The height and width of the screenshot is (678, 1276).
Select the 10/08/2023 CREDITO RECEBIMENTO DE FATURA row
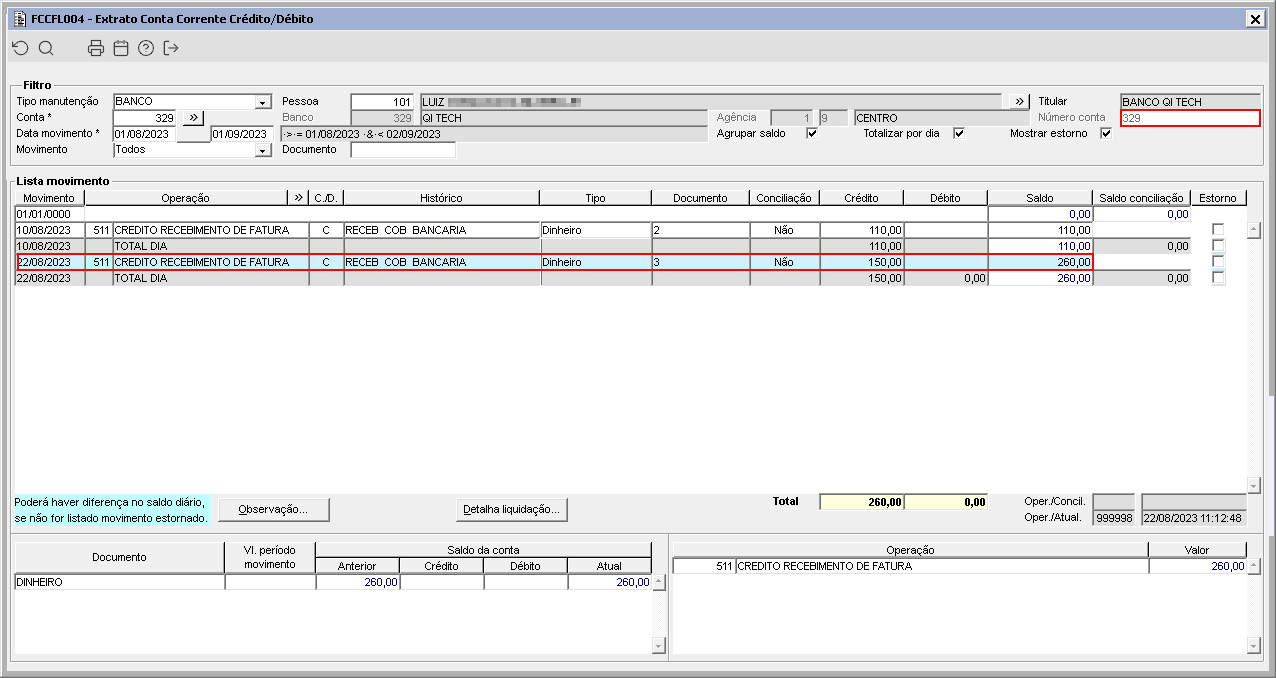click(602, 230)
